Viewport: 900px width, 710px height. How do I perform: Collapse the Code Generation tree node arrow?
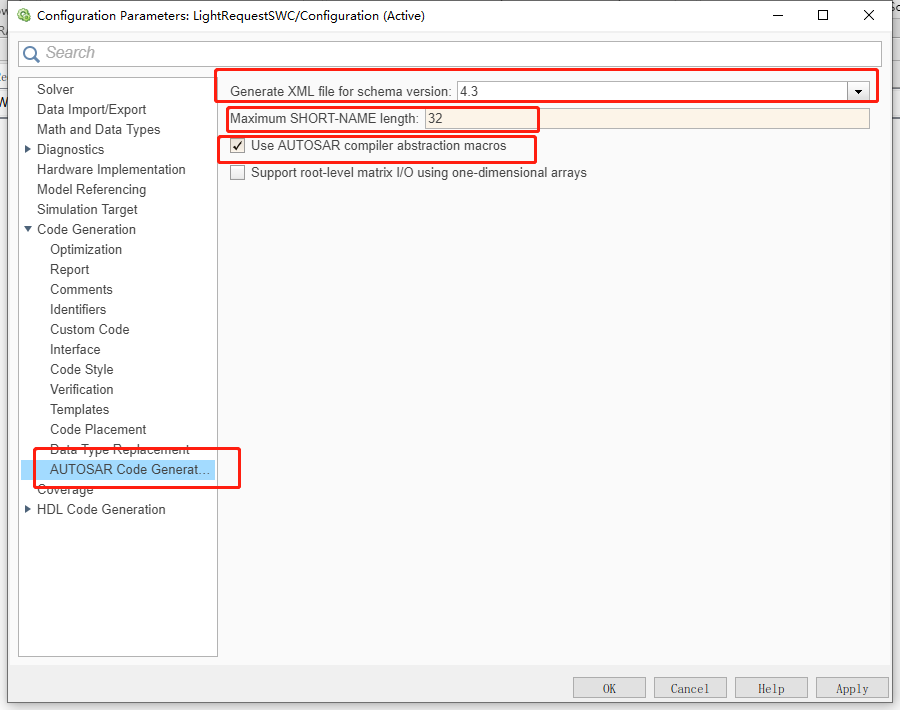point(28,229)
